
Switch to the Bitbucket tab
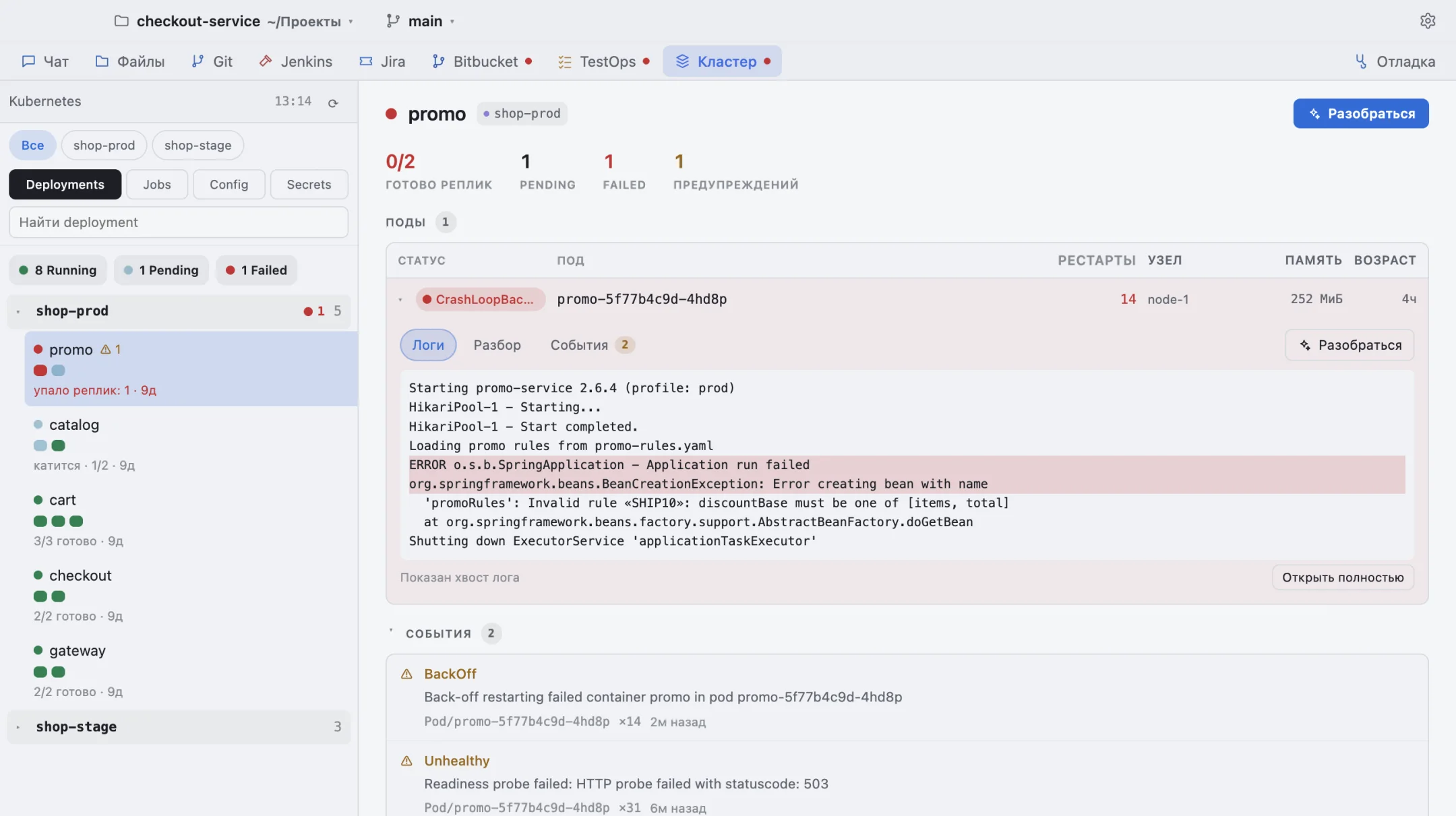[482, 61]
